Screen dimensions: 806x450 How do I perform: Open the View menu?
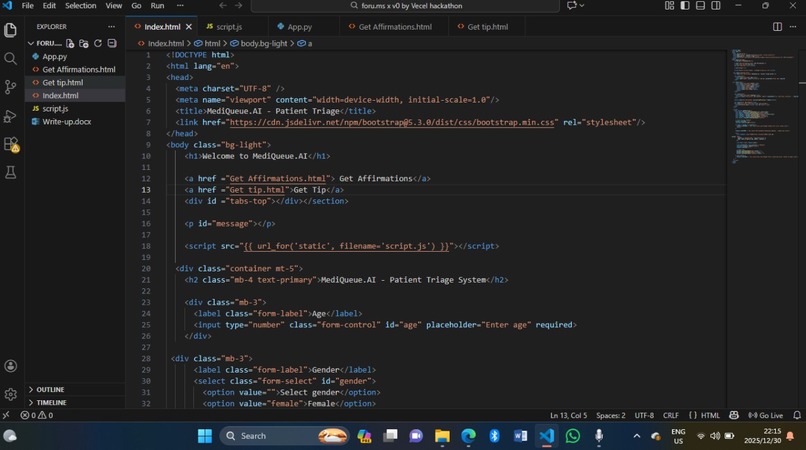pos(114,6)
